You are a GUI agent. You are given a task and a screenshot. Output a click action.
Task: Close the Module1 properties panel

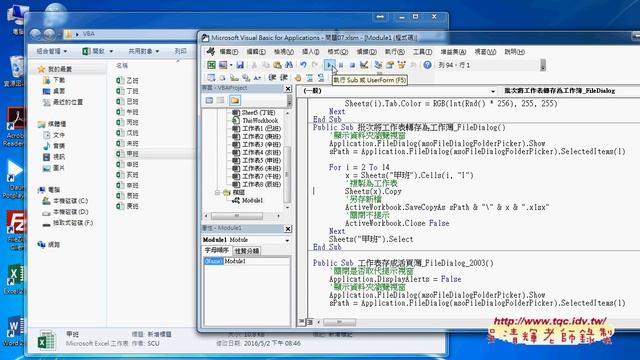click(x=288, y=229)
